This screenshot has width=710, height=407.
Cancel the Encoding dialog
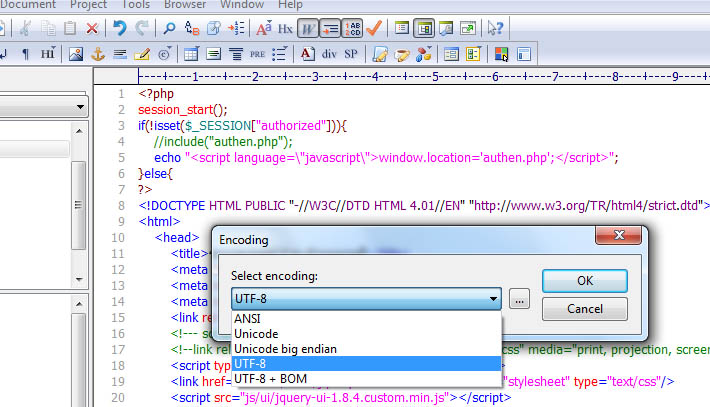[x=585, y=309]
